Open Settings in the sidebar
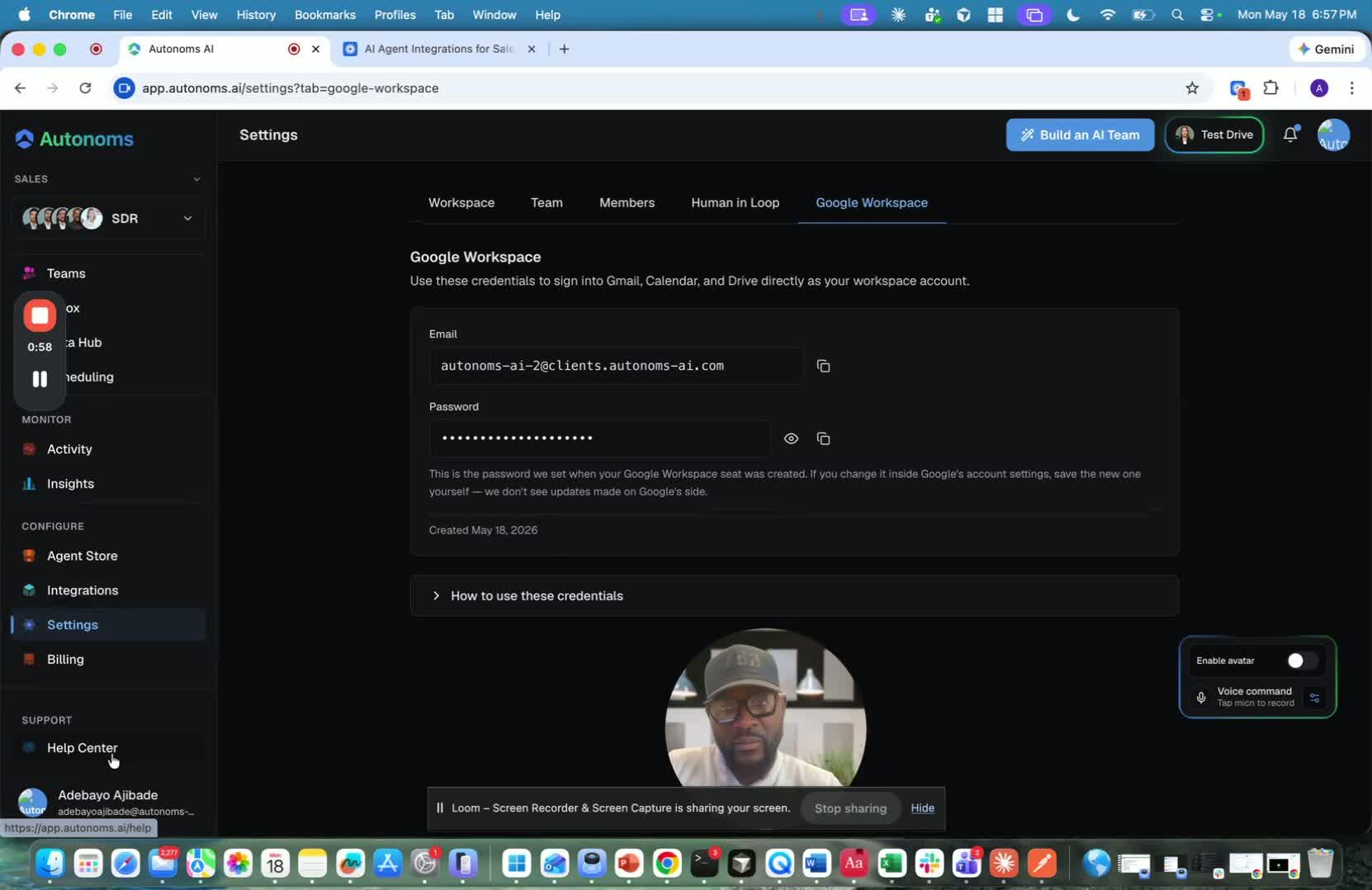Viewport: 1372px width, 890px height. 109,625
